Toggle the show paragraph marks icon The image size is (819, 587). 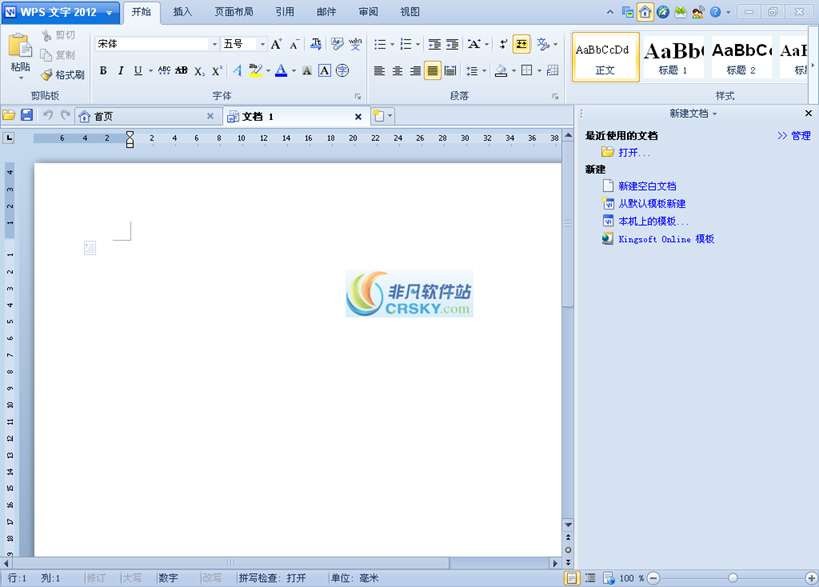click(x=502, y=44)
